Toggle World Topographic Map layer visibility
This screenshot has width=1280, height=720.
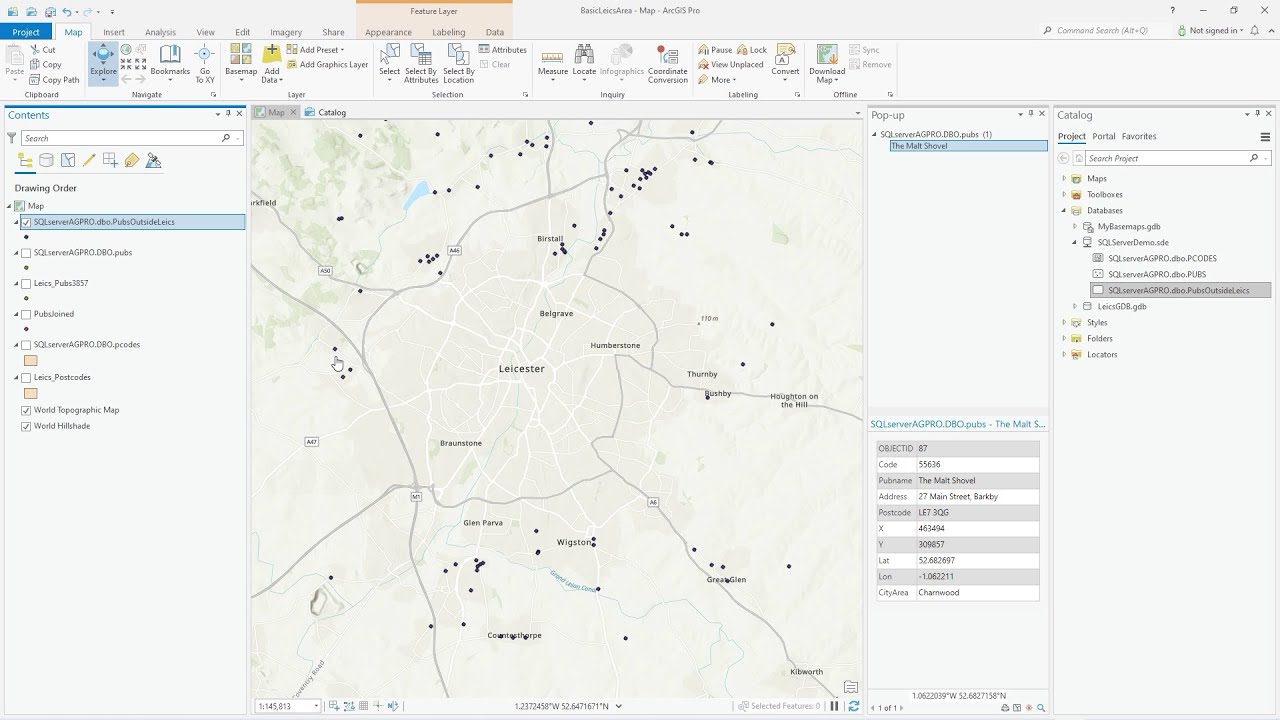26,410
